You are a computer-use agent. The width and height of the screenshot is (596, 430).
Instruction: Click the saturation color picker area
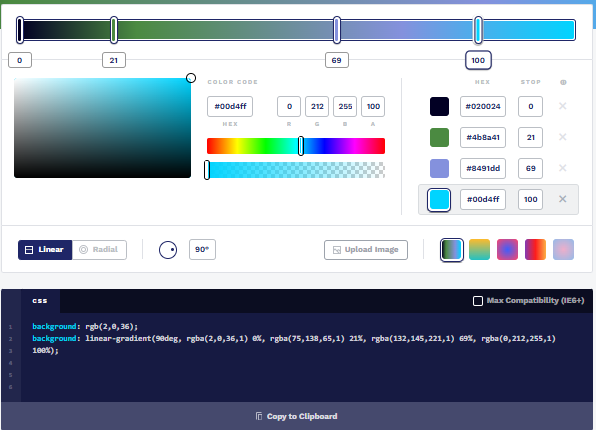click(x=103, y=128)
